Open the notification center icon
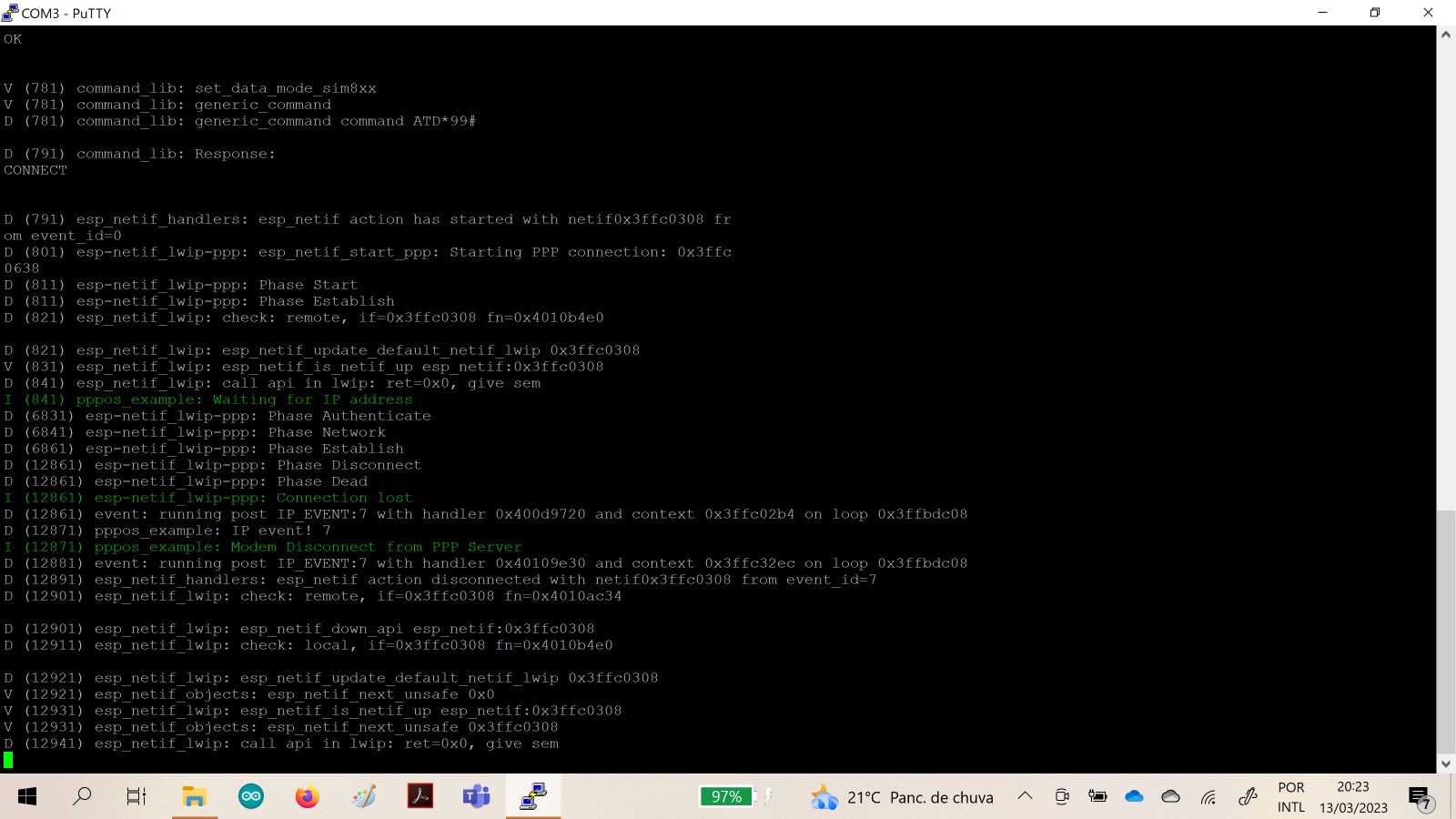The width and height of the screenshot is (1456, 819). [x=1421, y=798]
